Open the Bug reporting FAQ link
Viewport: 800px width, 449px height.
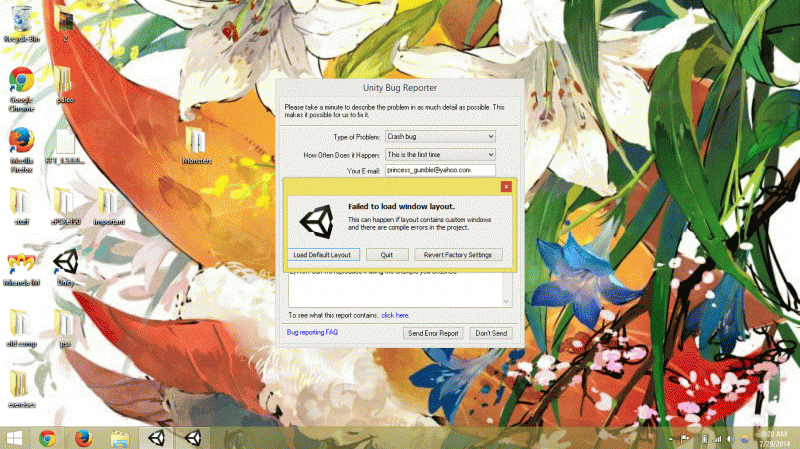[x=312, y=332]
